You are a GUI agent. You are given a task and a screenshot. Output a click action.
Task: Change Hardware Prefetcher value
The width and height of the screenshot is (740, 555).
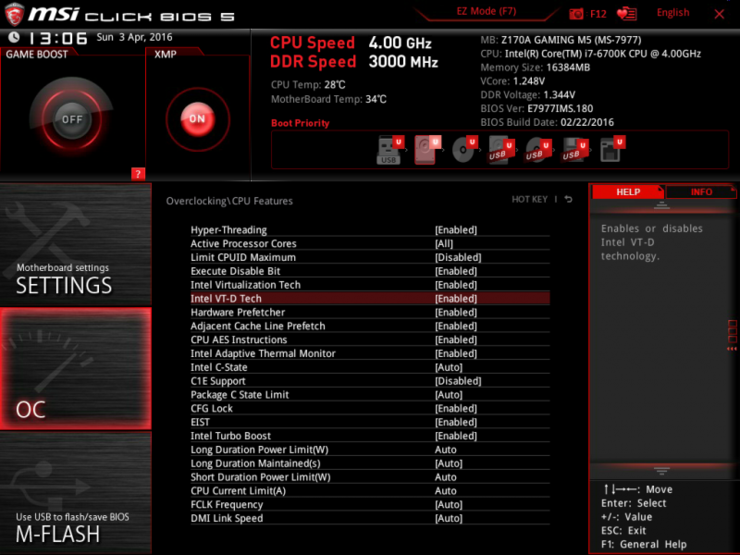[456, 312]
